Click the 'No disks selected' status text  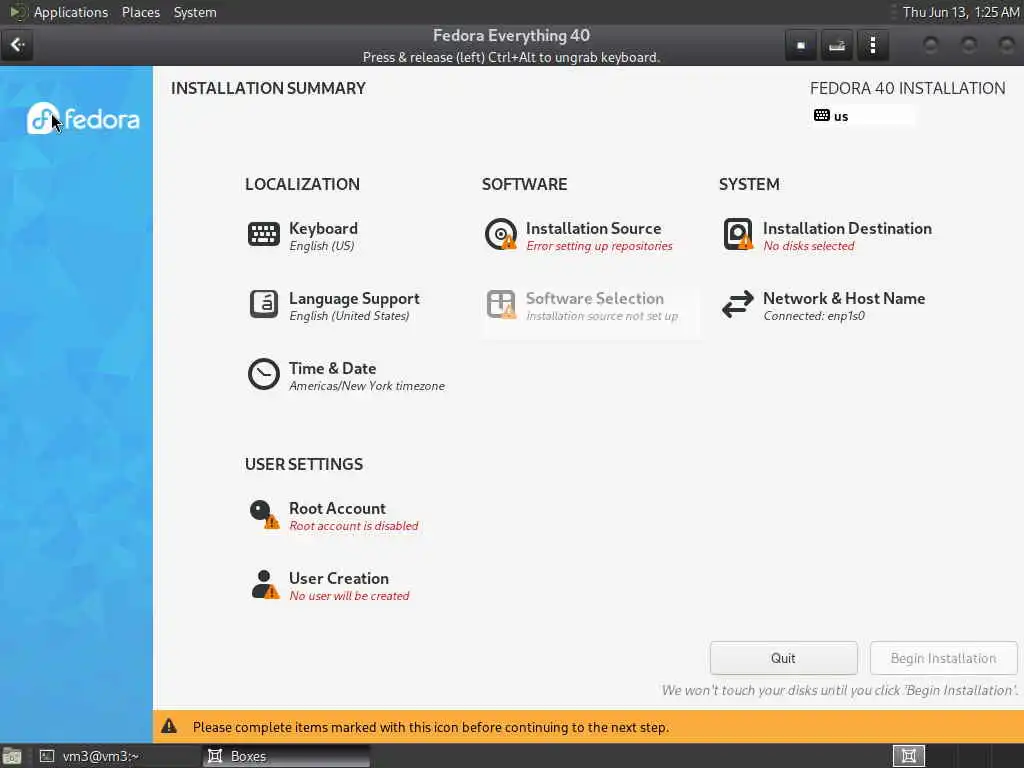808,246
